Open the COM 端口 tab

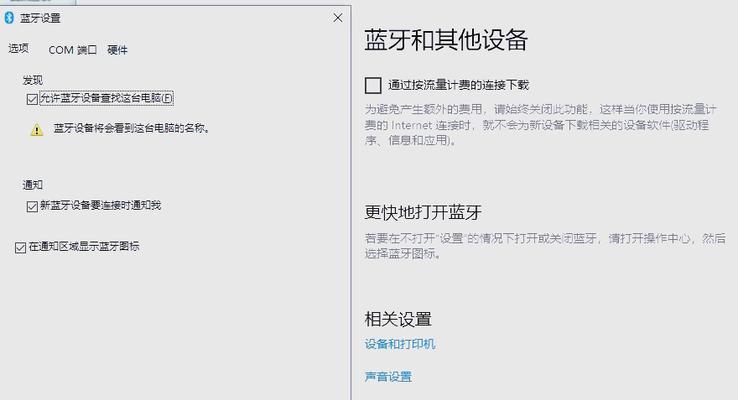pos(72,50)
